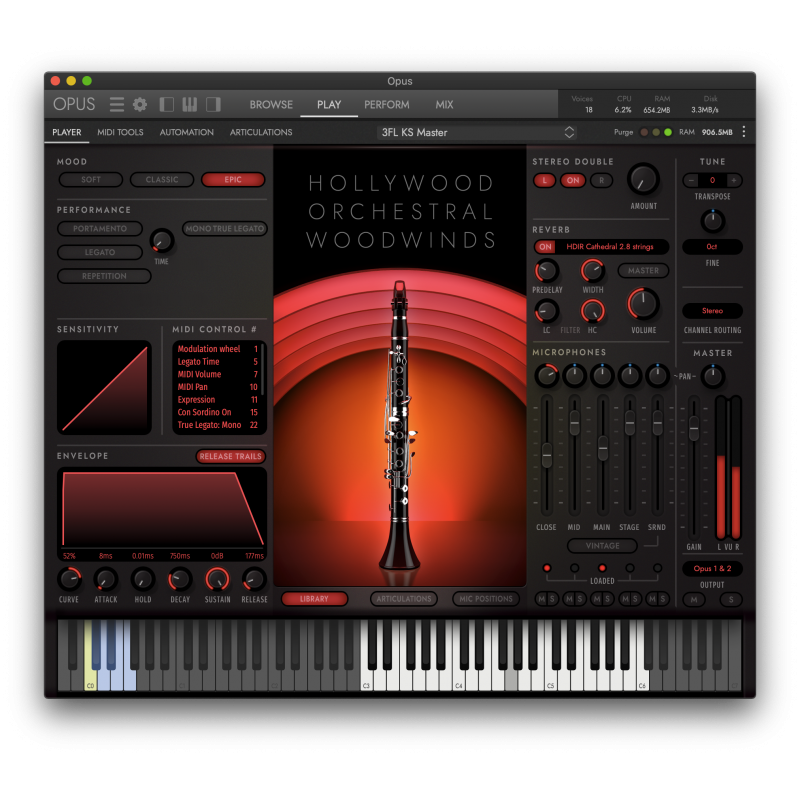Click the reverb MASTER button

click(643, 270)
